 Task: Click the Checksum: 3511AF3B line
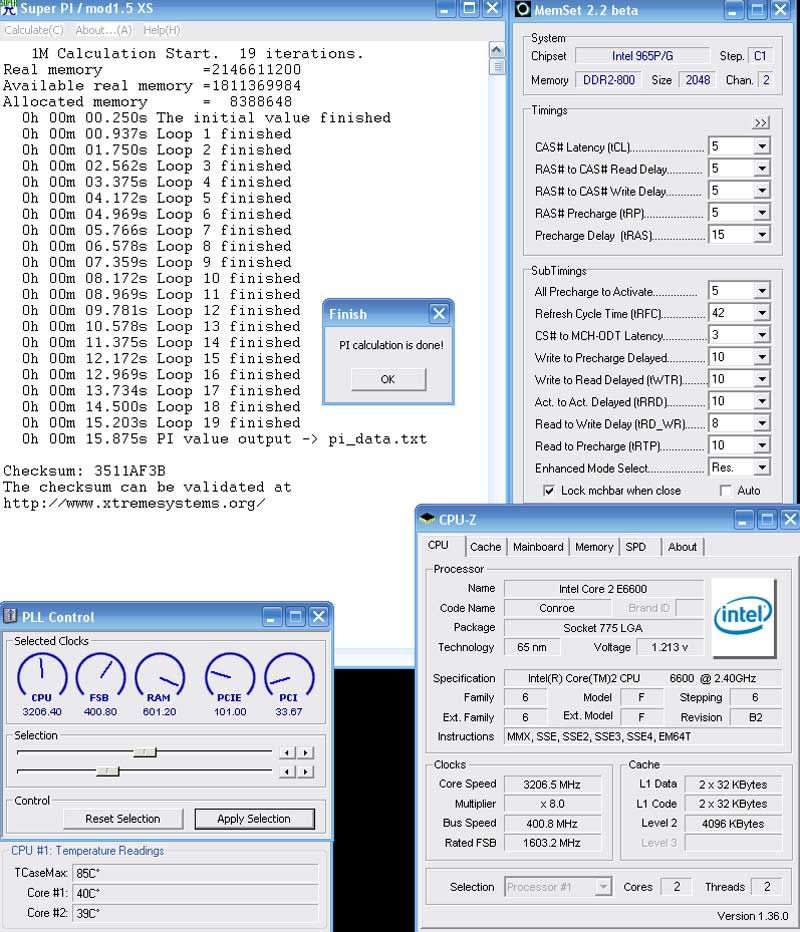tap(84, 471)
